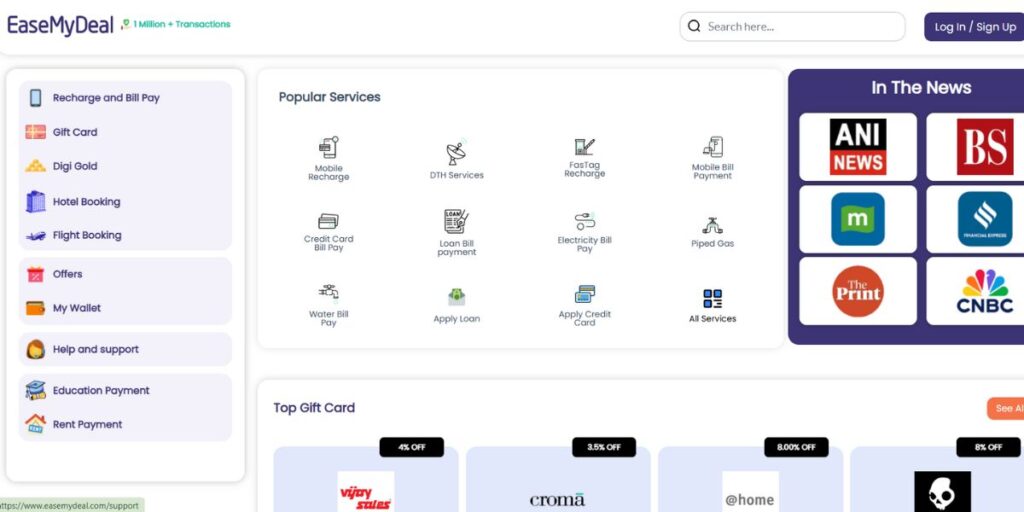Open the FasTag Recharge icon
Image resolution: width=1024 pixels, height=512 pixels.
[x=584, y=147]
